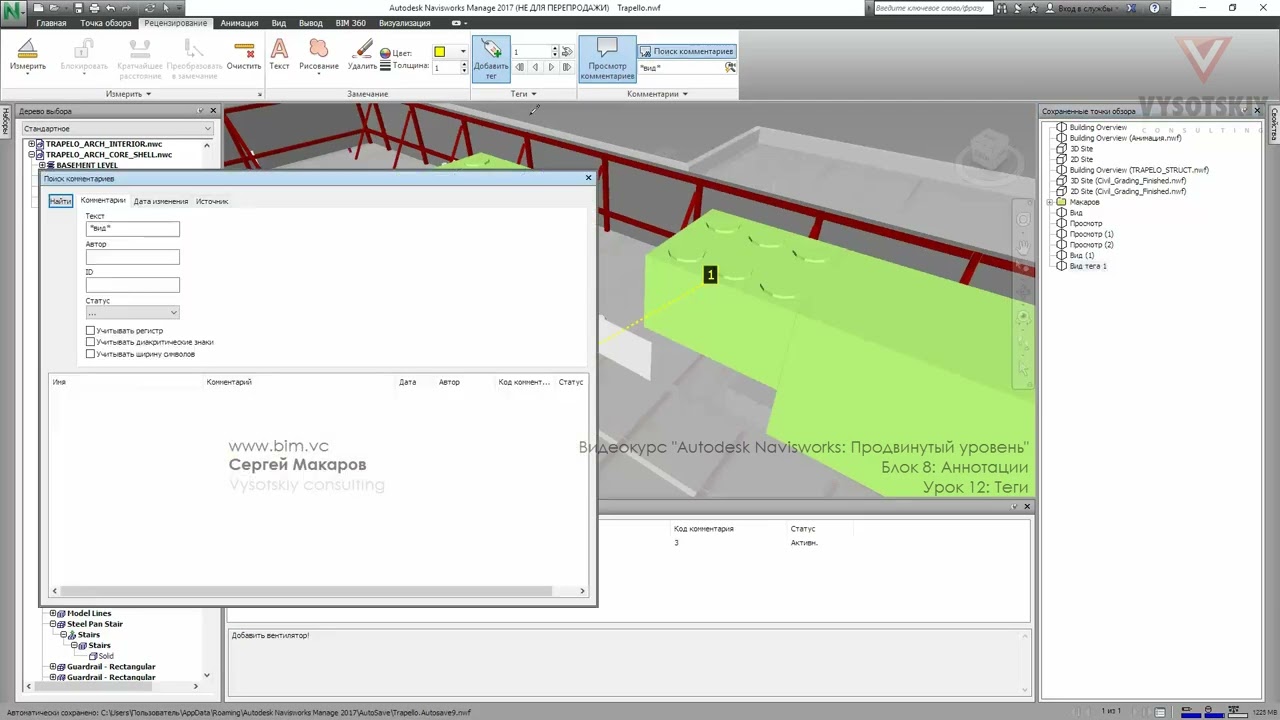Switch to Источник tab in search dialog
This screenshot has width=1280, height=720.
pos(212,201)
